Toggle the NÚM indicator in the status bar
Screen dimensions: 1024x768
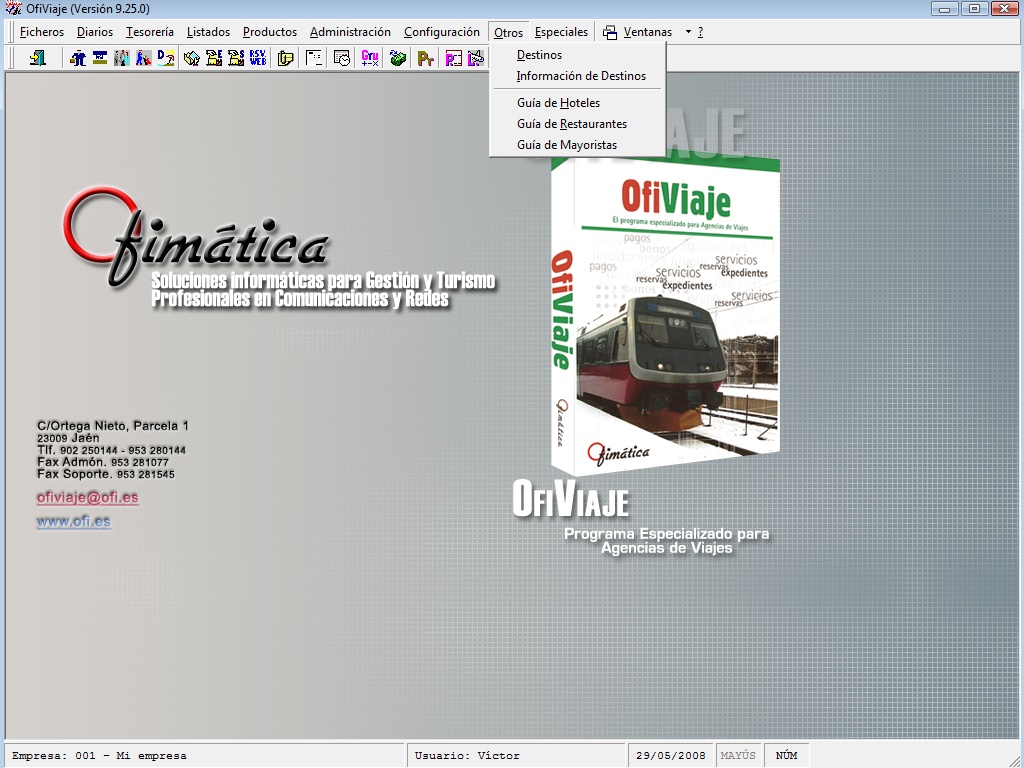(x=786, y=755)
